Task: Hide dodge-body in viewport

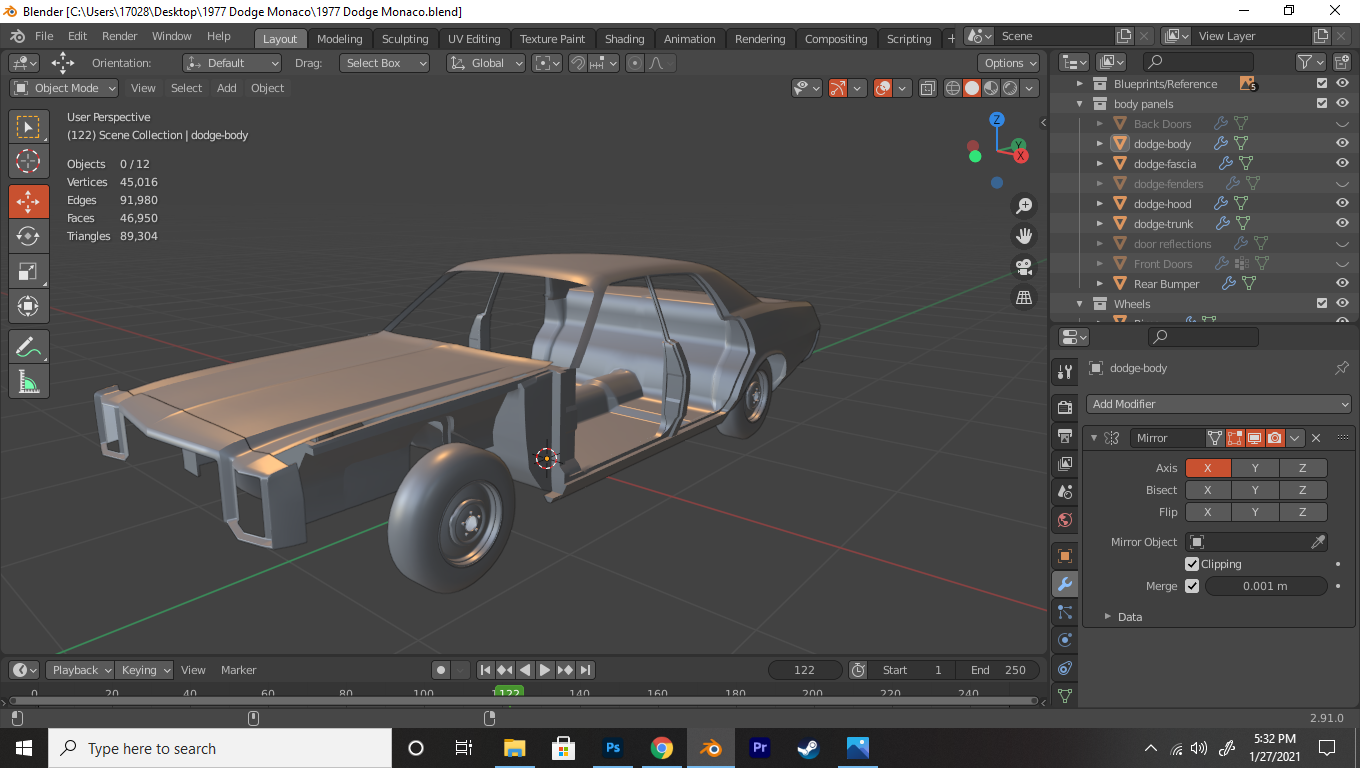Action: [x=1342, y=144]
